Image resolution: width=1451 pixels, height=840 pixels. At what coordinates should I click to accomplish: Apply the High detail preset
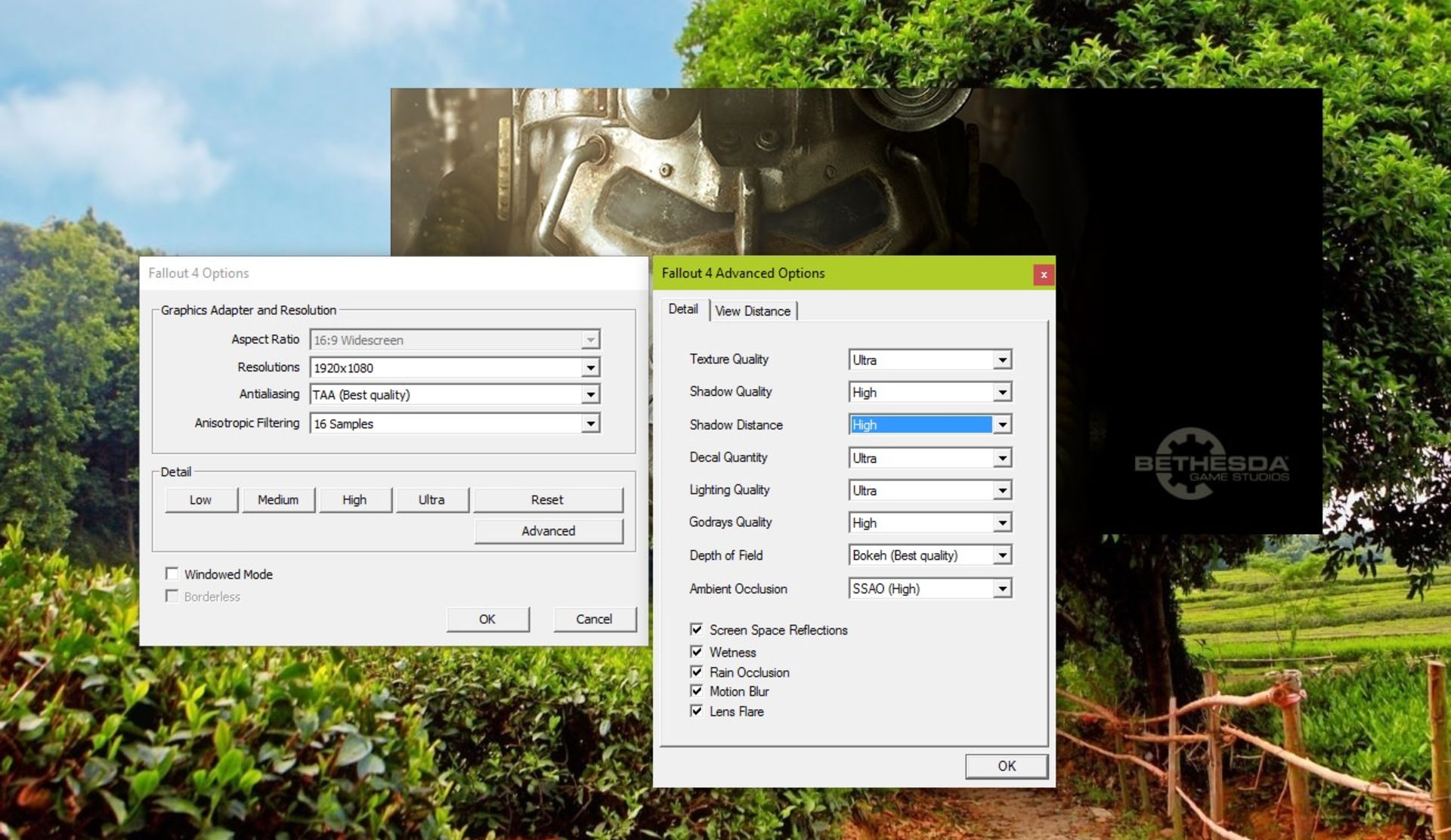(354, 500)
